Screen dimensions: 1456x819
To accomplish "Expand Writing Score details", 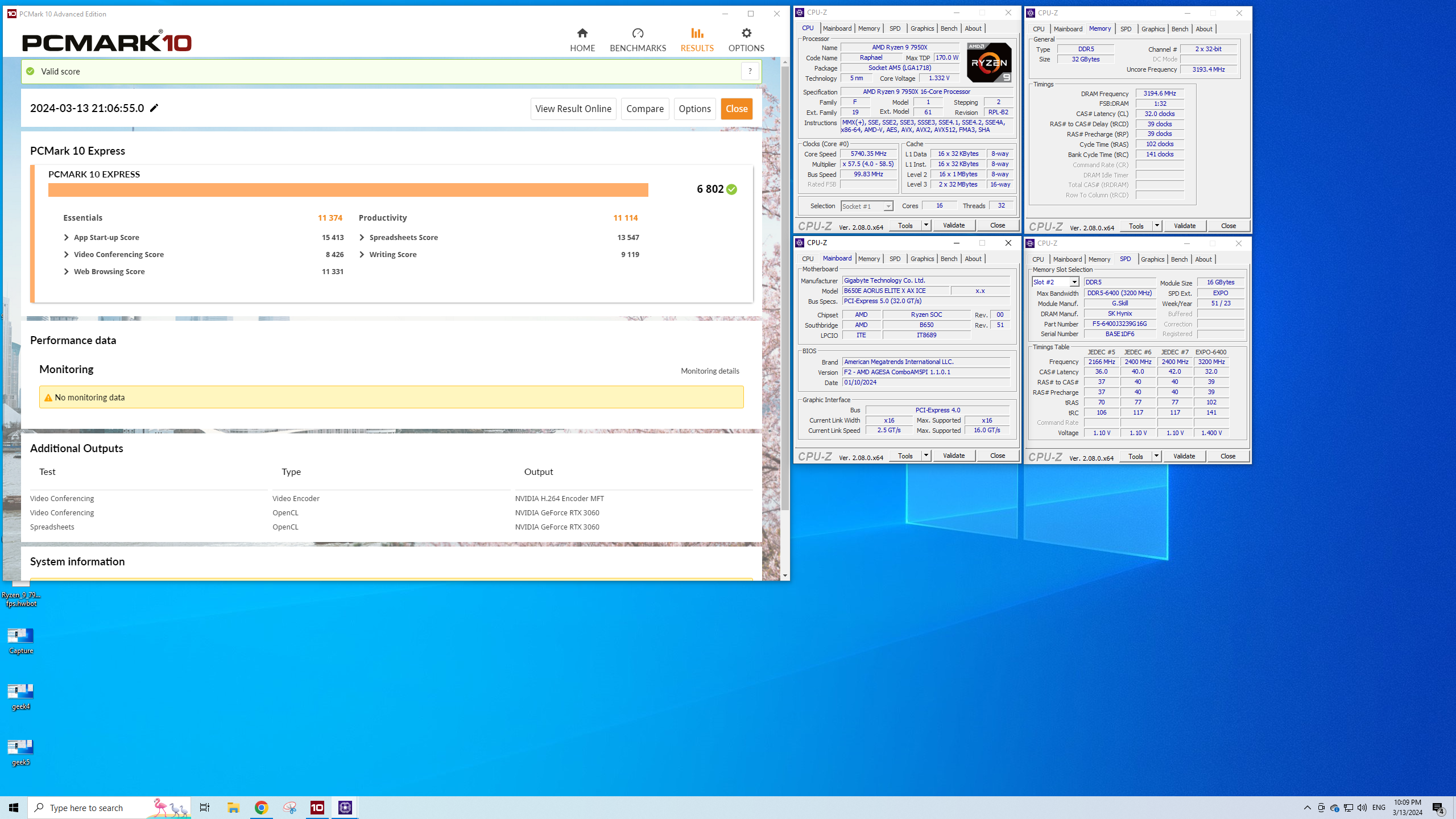I will (362, 255).
